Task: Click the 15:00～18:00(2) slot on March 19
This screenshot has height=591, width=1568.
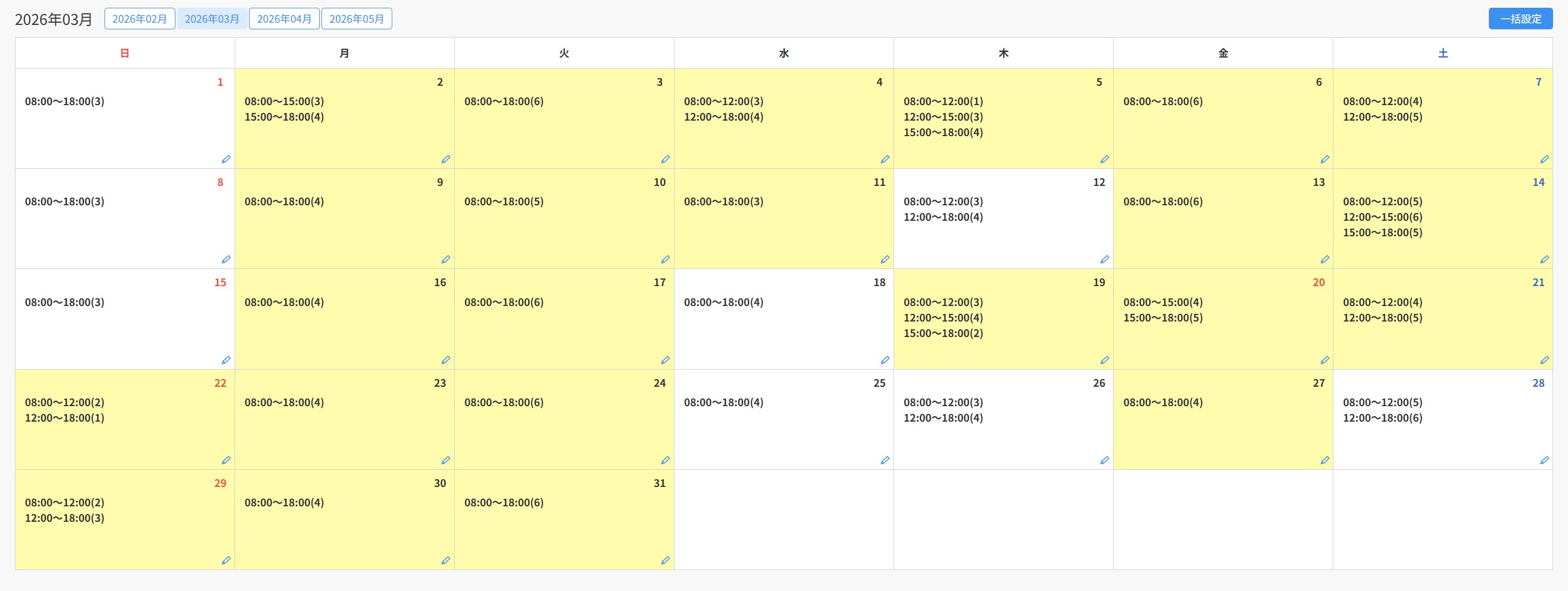Action: [x=943, y=334]
